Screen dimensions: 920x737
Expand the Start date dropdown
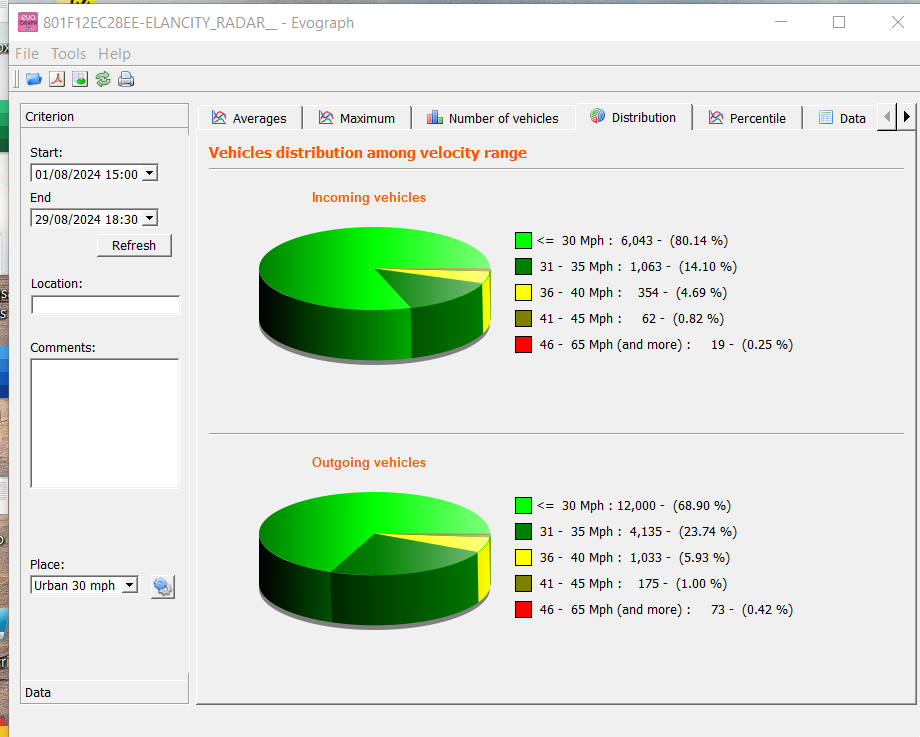(x=150, y=174)
